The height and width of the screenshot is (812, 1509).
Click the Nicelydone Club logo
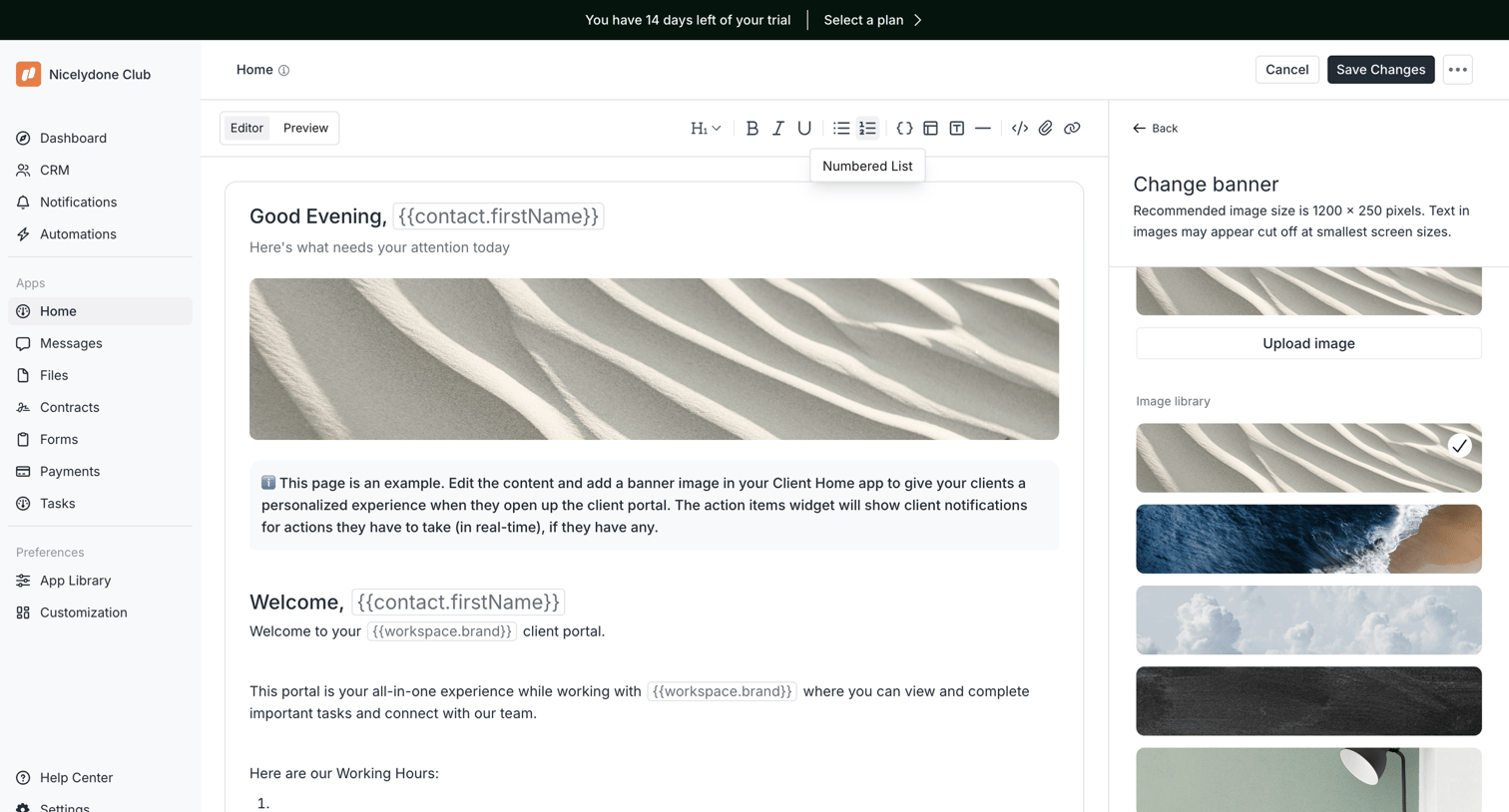pyautogui.click(x=28, y=74)
